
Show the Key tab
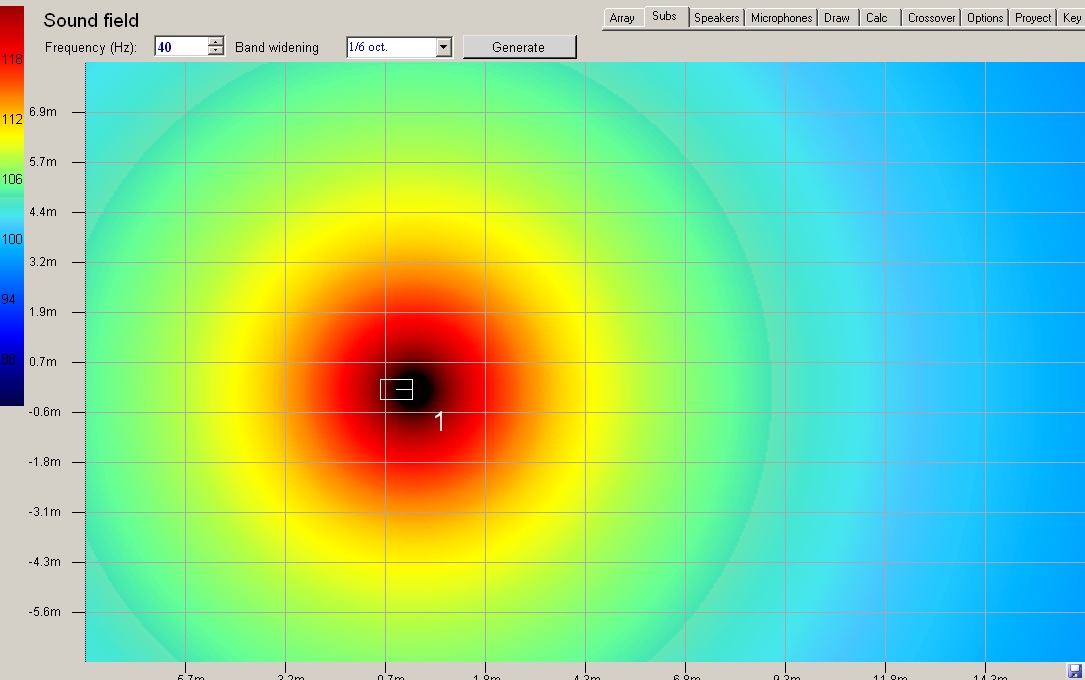1072,18
